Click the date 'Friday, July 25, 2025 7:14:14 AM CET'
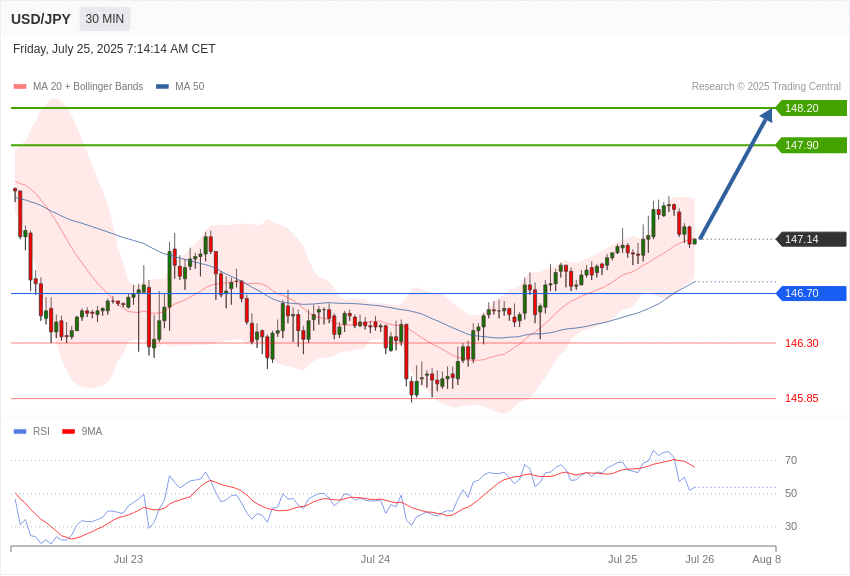This screenshot has height=576, width=850. pos(114,49)
